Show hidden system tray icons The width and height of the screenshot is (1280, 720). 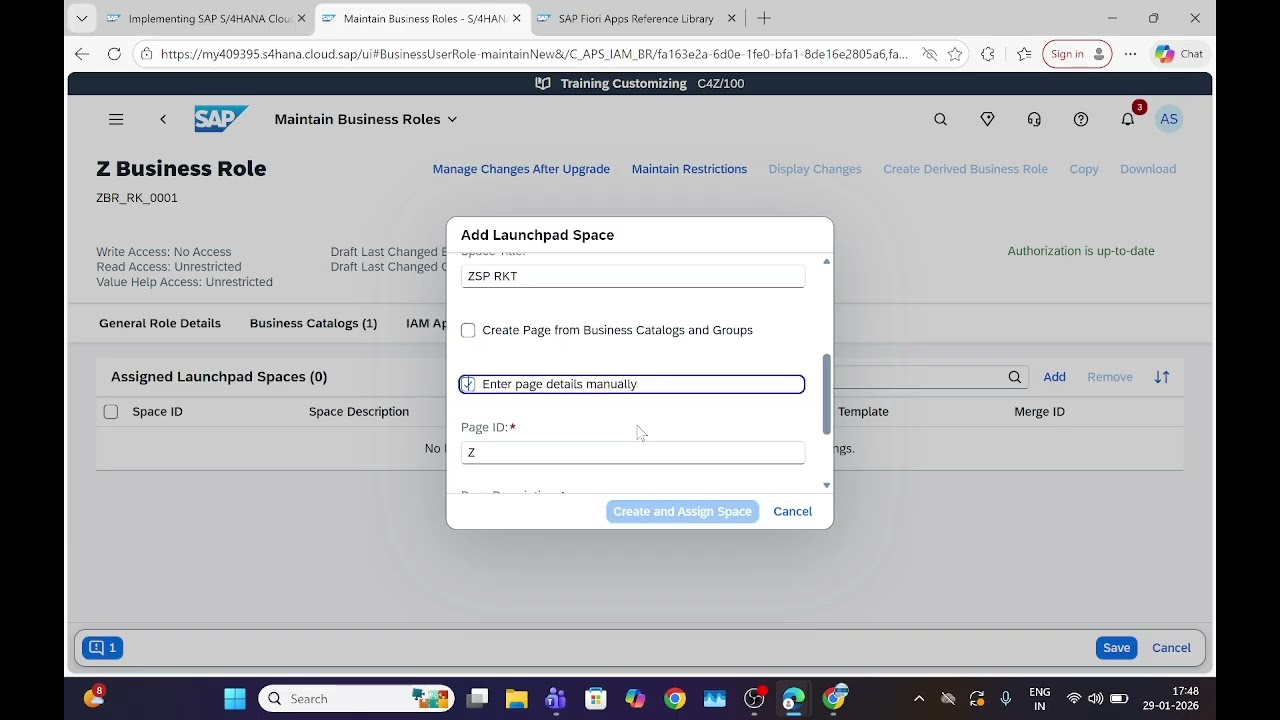click(x=919, y=699)
